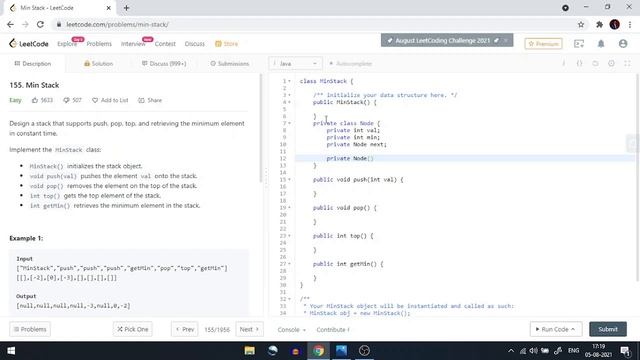Open the user profile avatar menu

tap(623, 43)
